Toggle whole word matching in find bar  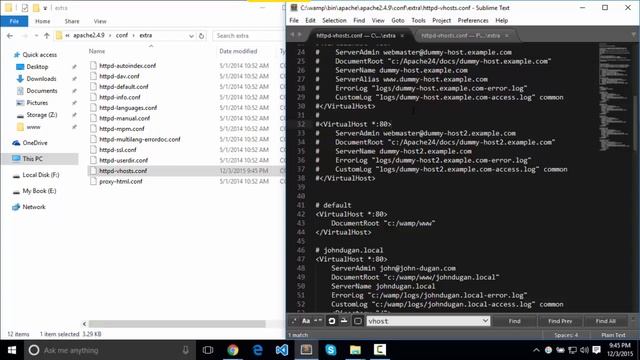pos(318,321)
